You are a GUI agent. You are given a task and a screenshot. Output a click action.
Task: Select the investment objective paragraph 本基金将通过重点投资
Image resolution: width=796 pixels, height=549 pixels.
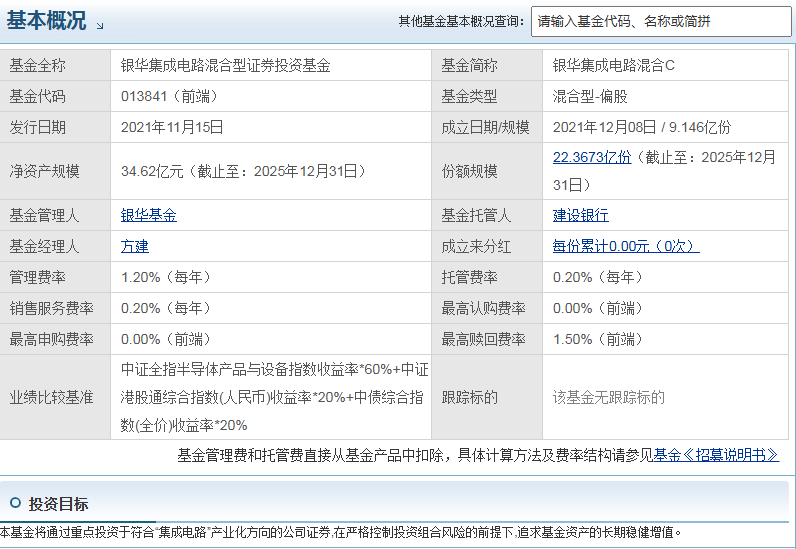(340, 532)
